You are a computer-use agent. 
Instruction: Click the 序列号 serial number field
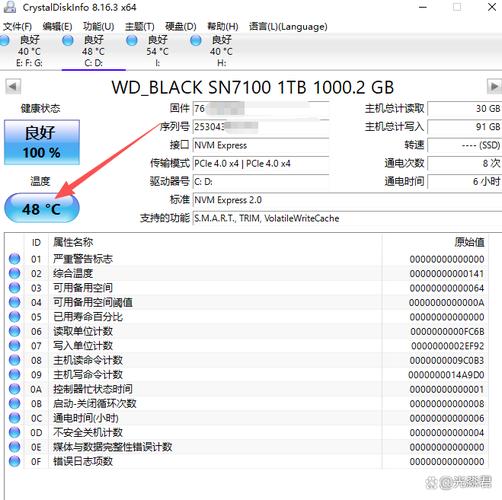pos(261,127)
